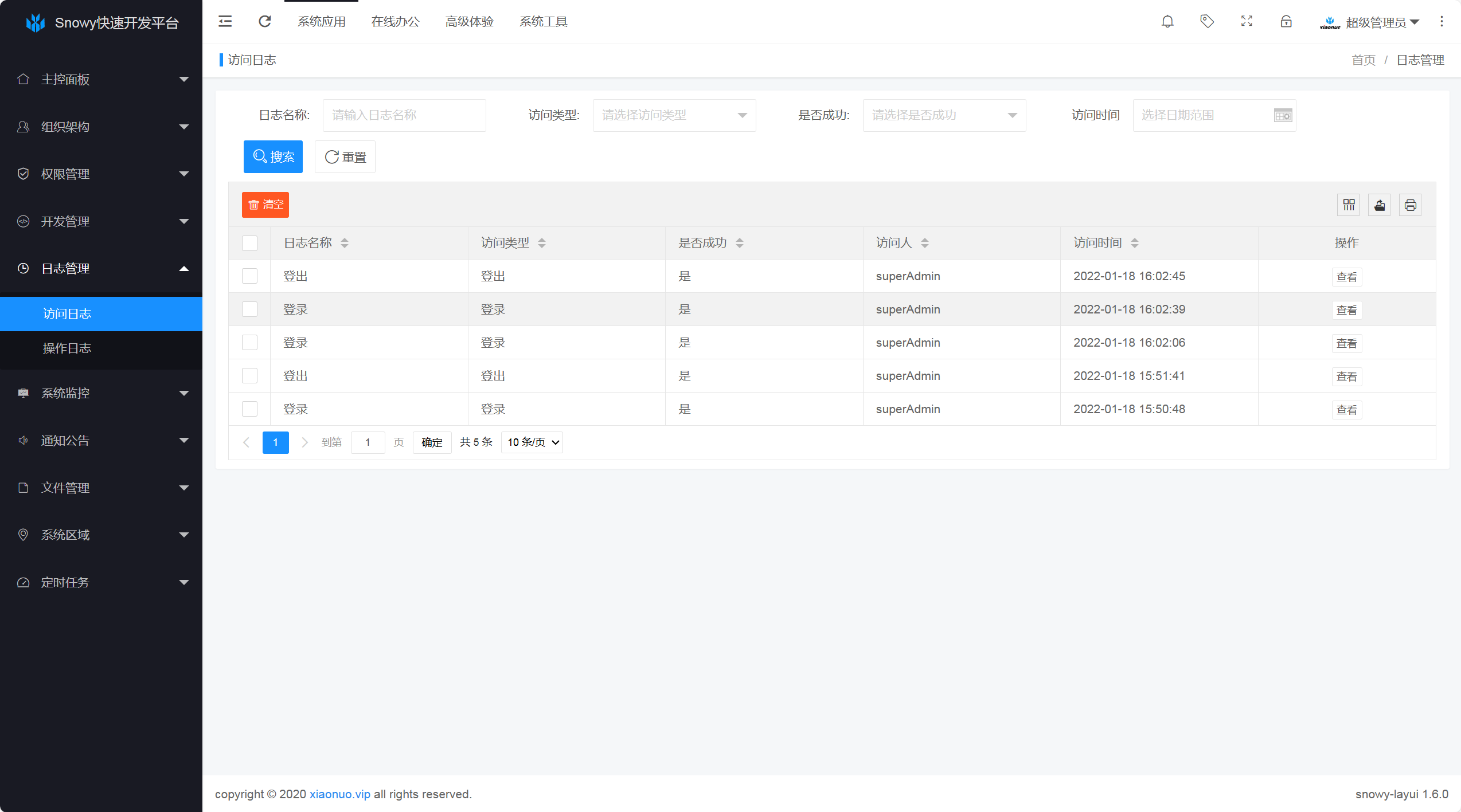
Task: Click the notification bell icon
Action: tap(1167, 22)
